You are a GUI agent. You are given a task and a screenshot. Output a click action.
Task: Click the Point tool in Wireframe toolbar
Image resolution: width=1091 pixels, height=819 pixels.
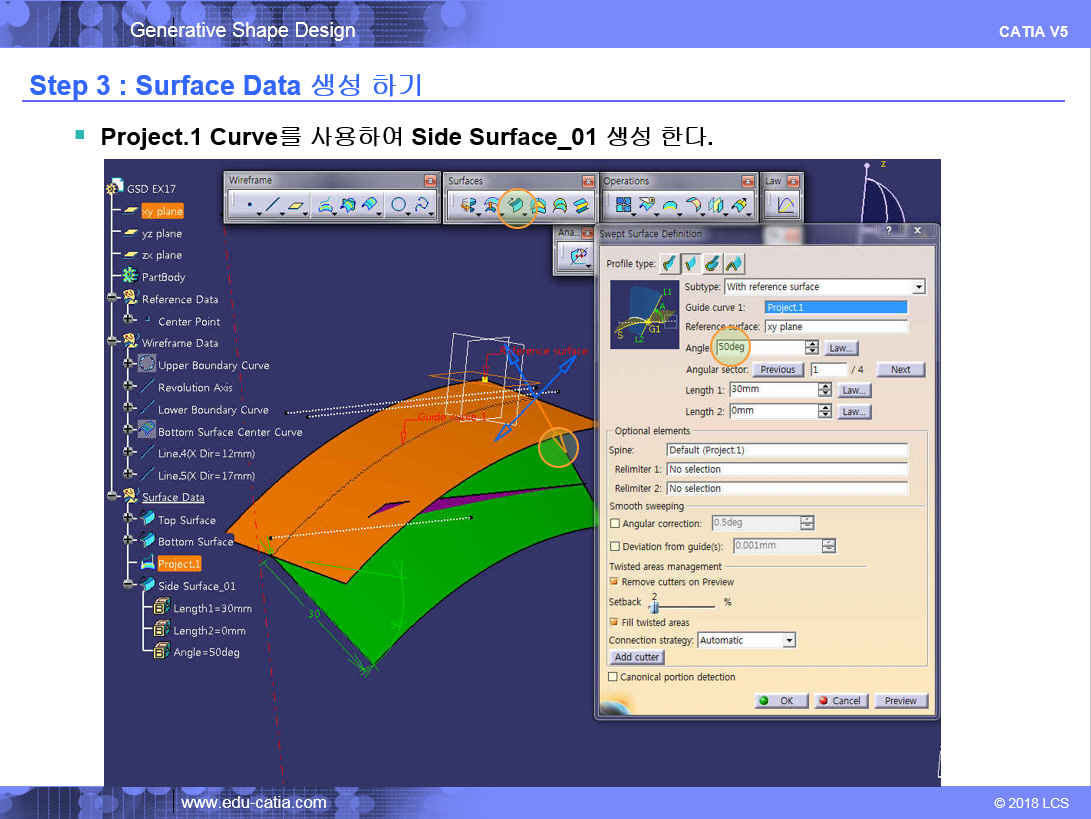pos(247,206)
